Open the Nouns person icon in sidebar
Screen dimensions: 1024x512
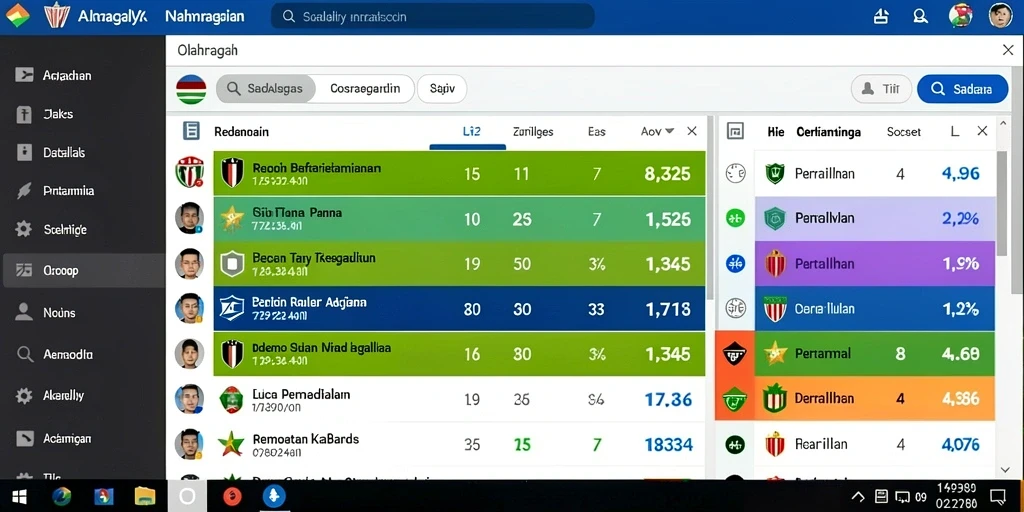[x=24, y=312]
